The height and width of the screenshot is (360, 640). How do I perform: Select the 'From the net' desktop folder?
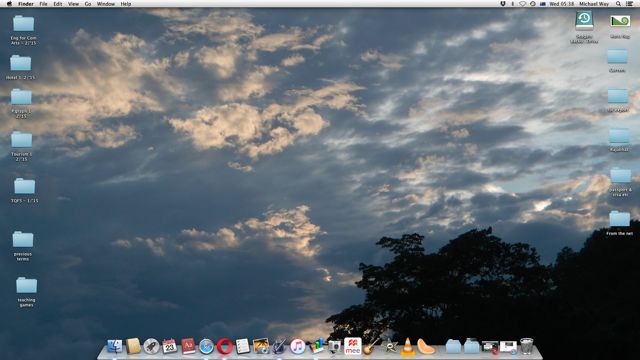click(x=620, y=219)
